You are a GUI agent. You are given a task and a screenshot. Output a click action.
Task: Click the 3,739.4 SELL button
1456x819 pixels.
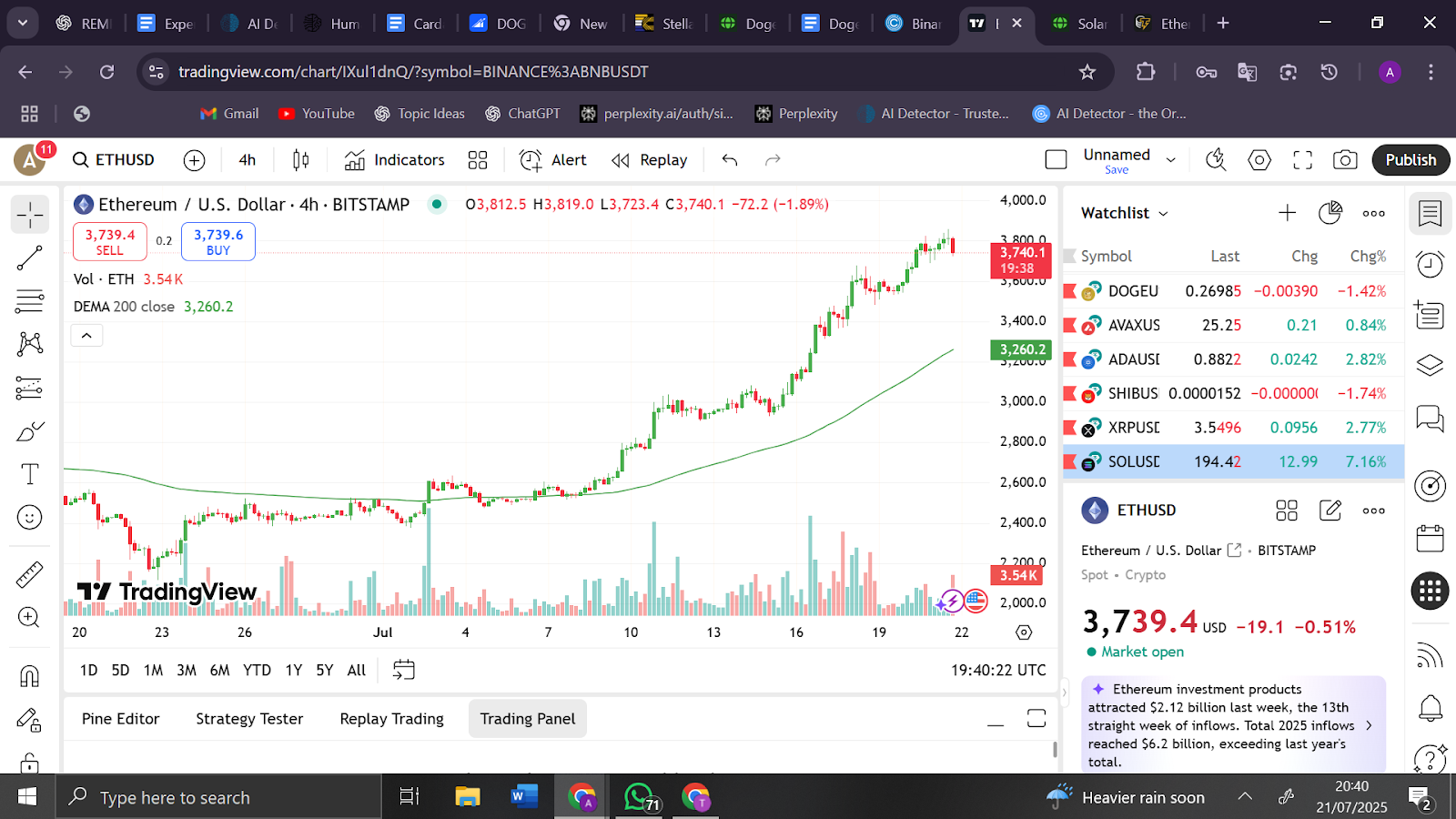pos(110,241)
